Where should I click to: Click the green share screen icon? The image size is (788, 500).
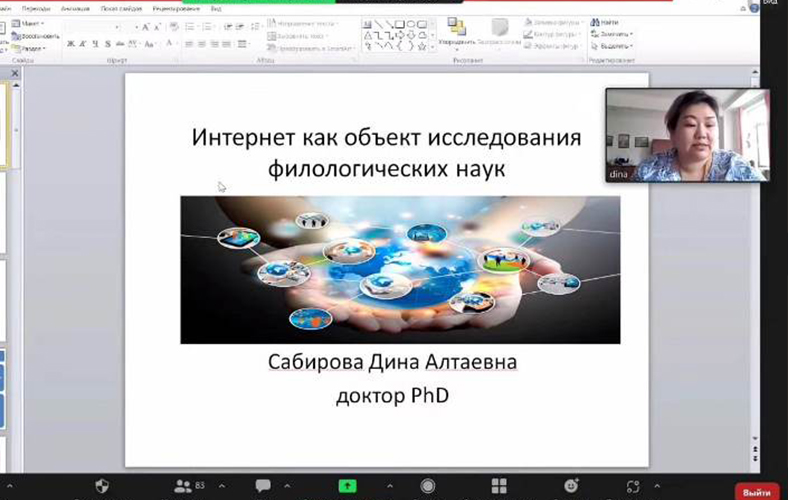pos(347,486)
